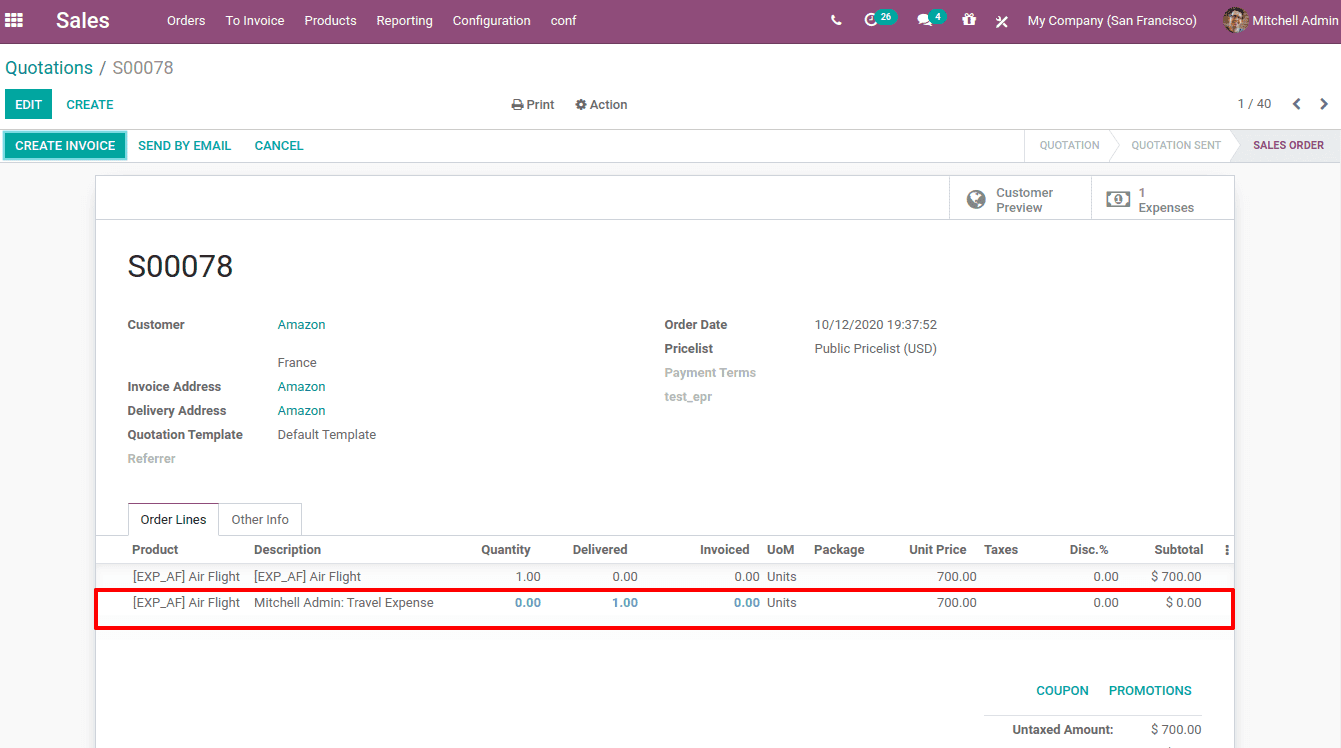The image size is (1341, 748).
Task: Click the Customer Preview globe icon
Action: (x=976, y=200)
